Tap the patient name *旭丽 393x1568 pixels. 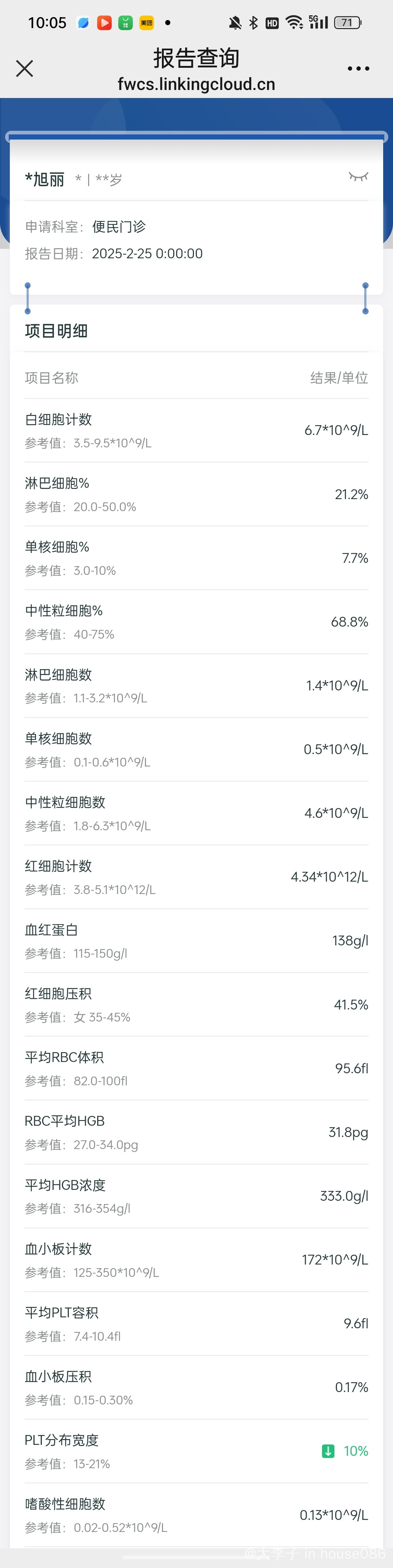click(x=44, y=180)
